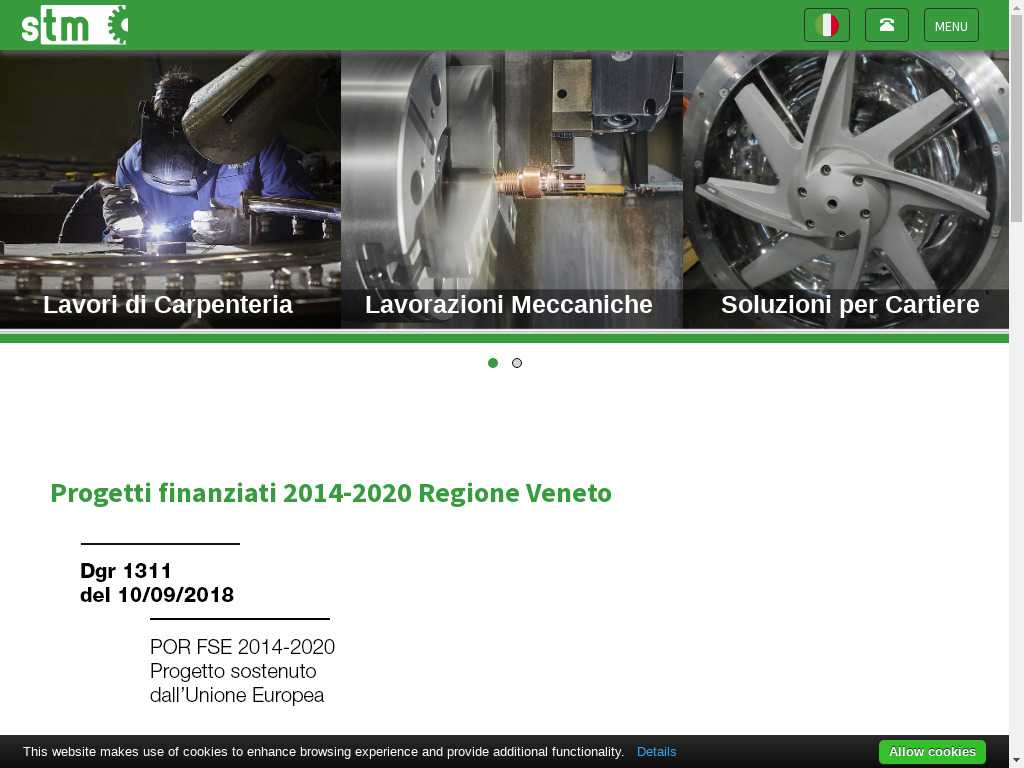Screen dimensions: 1024x768
Task: Open the Lavorazioni Meccaniche slide
Action: [x=511, y=189]
